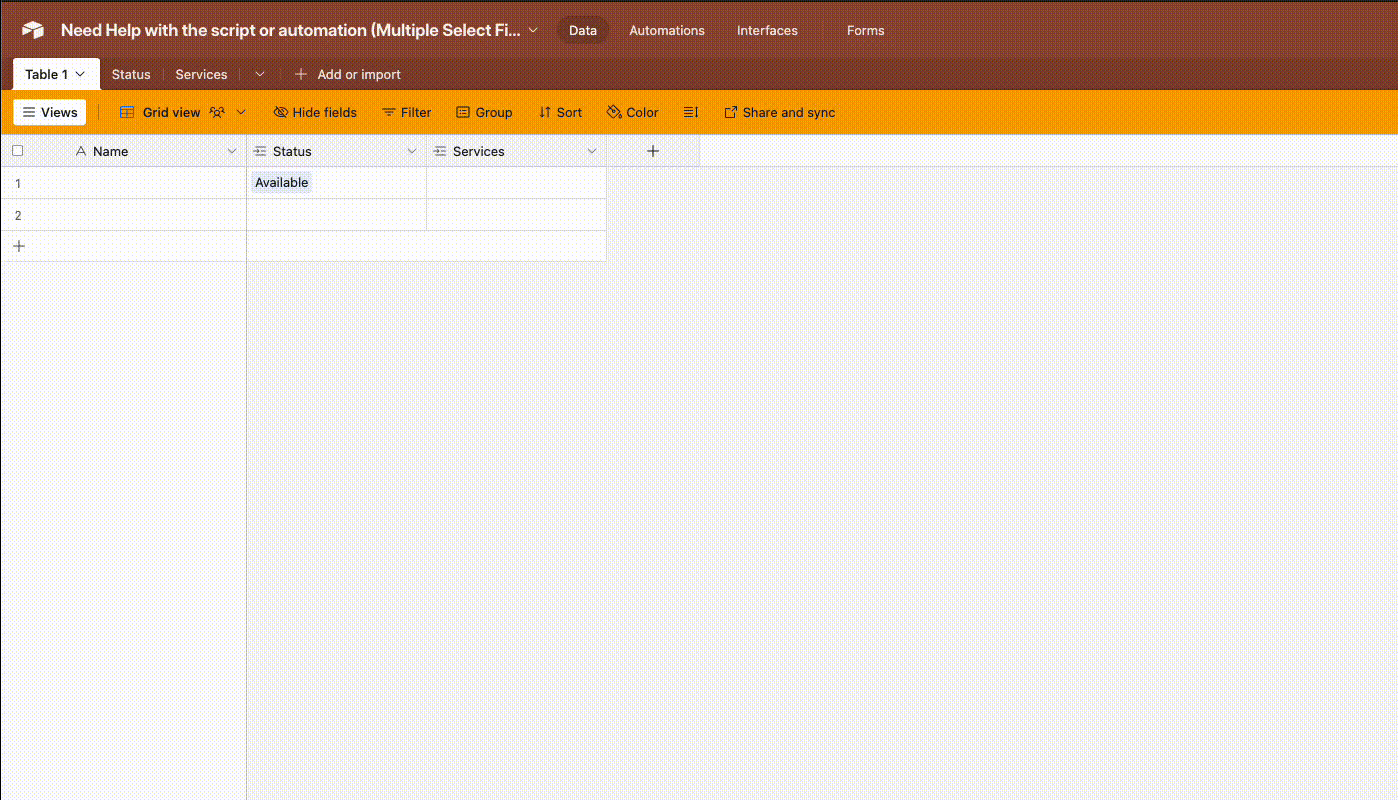
Task: Open the Grid view name label
Action: [172, 112]
